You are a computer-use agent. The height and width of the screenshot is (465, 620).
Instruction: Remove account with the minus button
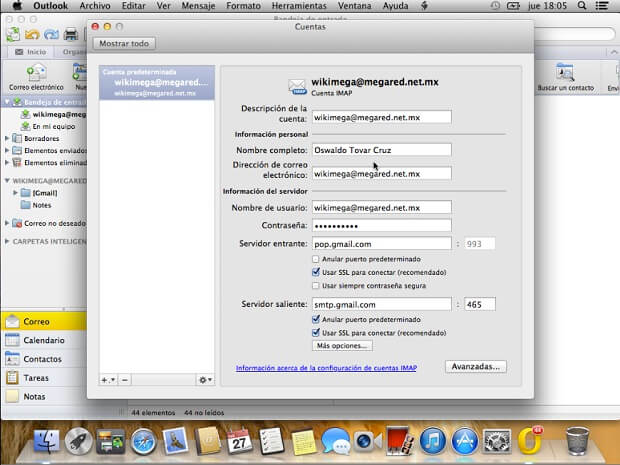[125, 380]
